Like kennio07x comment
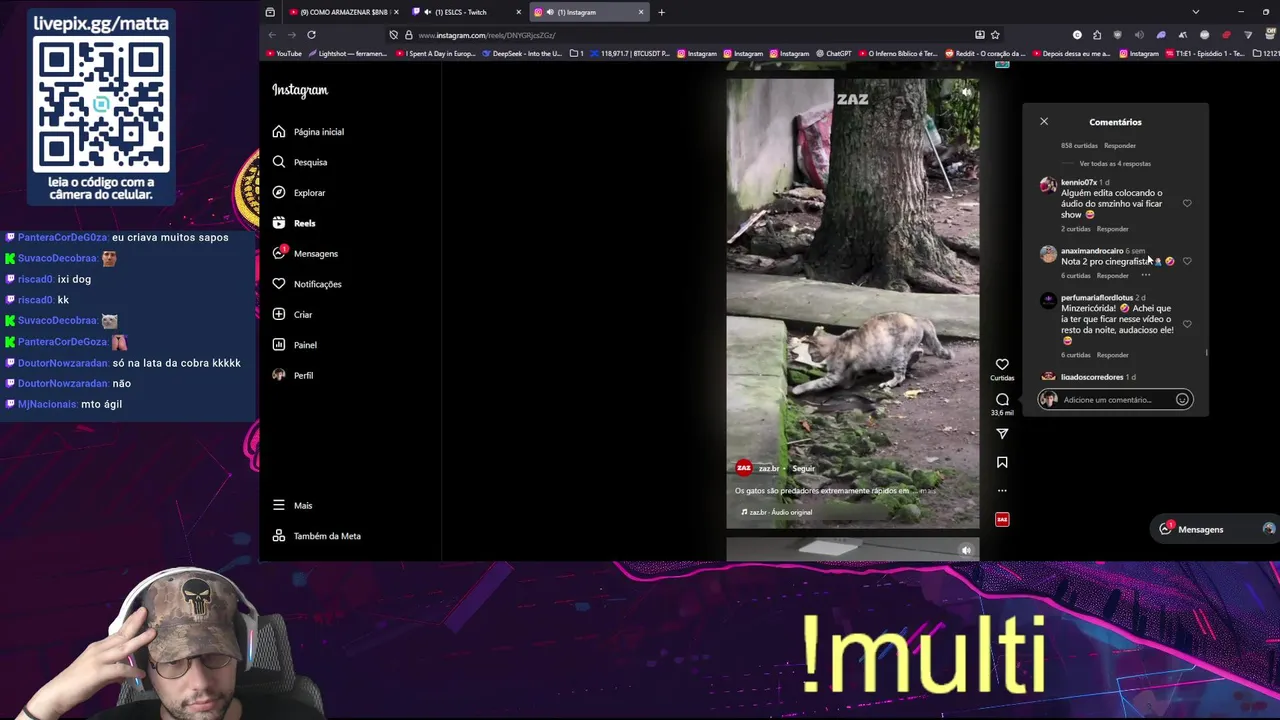This screenshot has height=720, width=1280. tap(1187, 203)
